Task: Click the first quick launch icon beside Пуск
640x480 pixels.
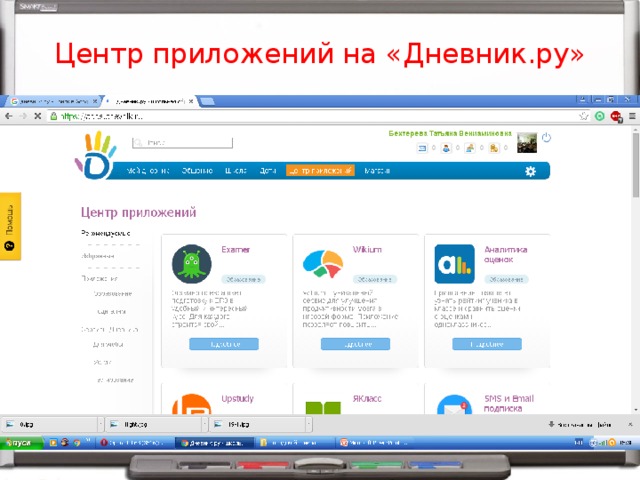Action: (53, 442)
